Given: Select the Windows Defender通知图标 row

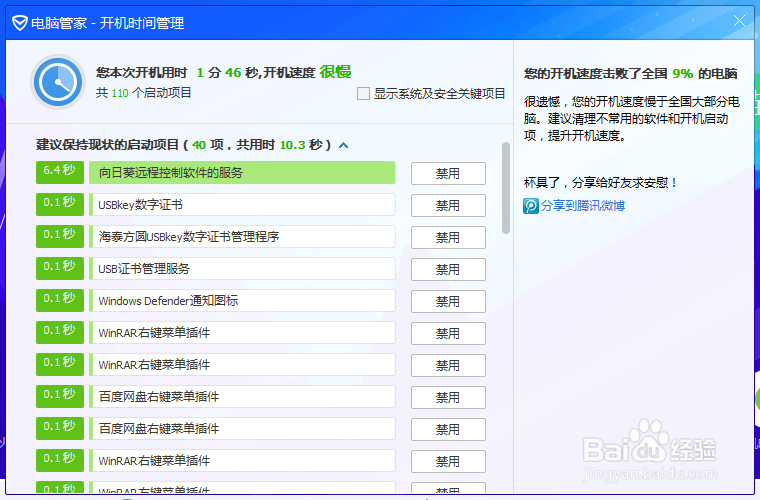Looking at the screenshot, I should [x=242, y=301].
